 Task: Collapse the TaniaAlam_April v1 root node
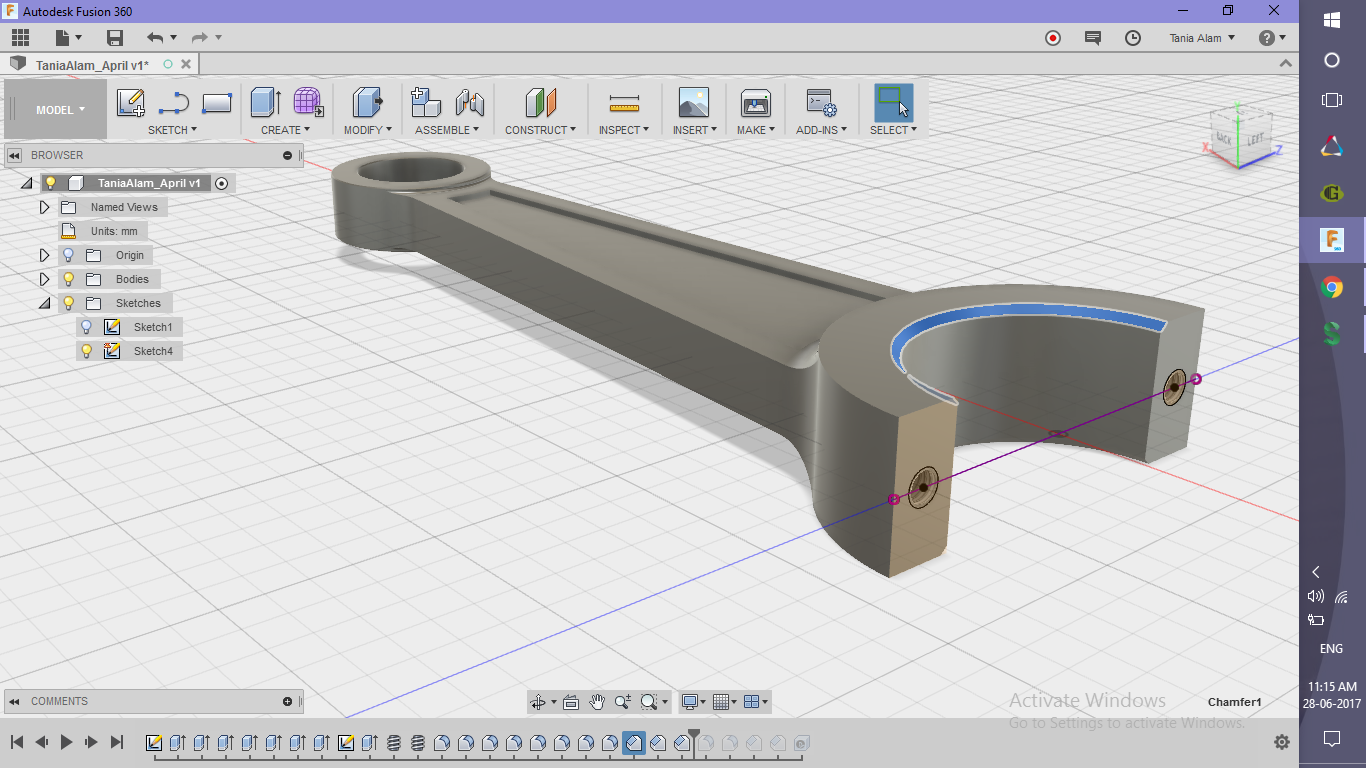[x=26, y=183]
